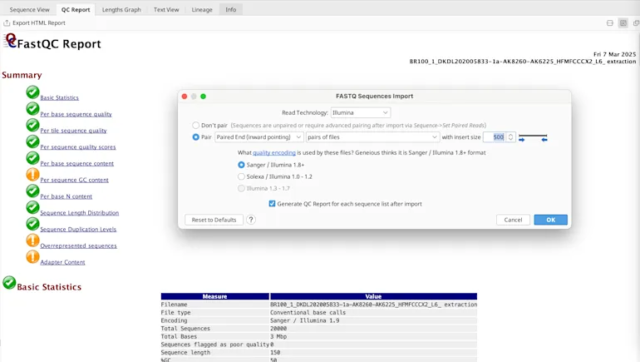Open the Per base sequence content link

pyautogui.click(x=77, y=163)
